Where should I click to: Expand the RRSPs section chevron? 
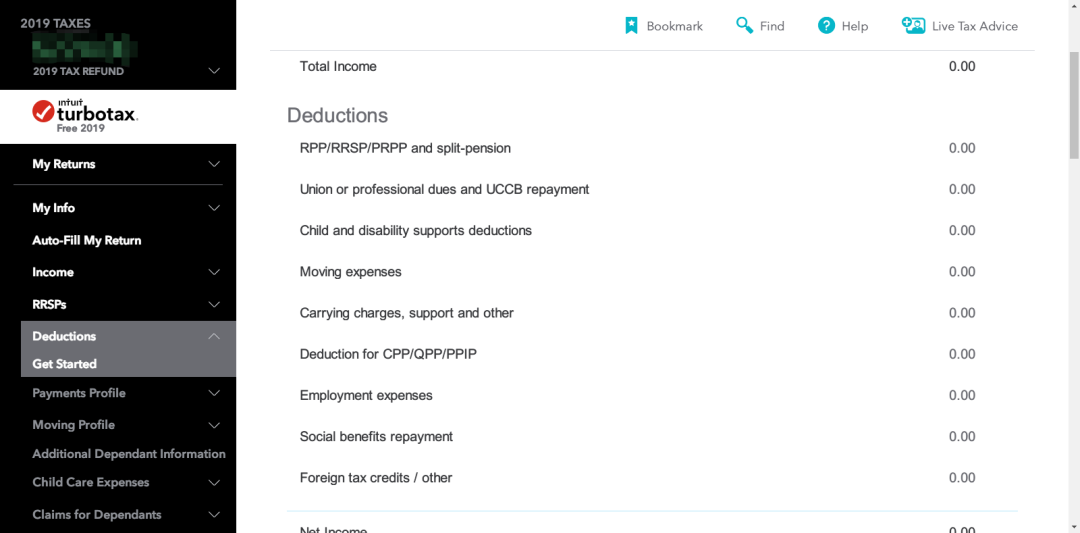(x=214, y=304)
